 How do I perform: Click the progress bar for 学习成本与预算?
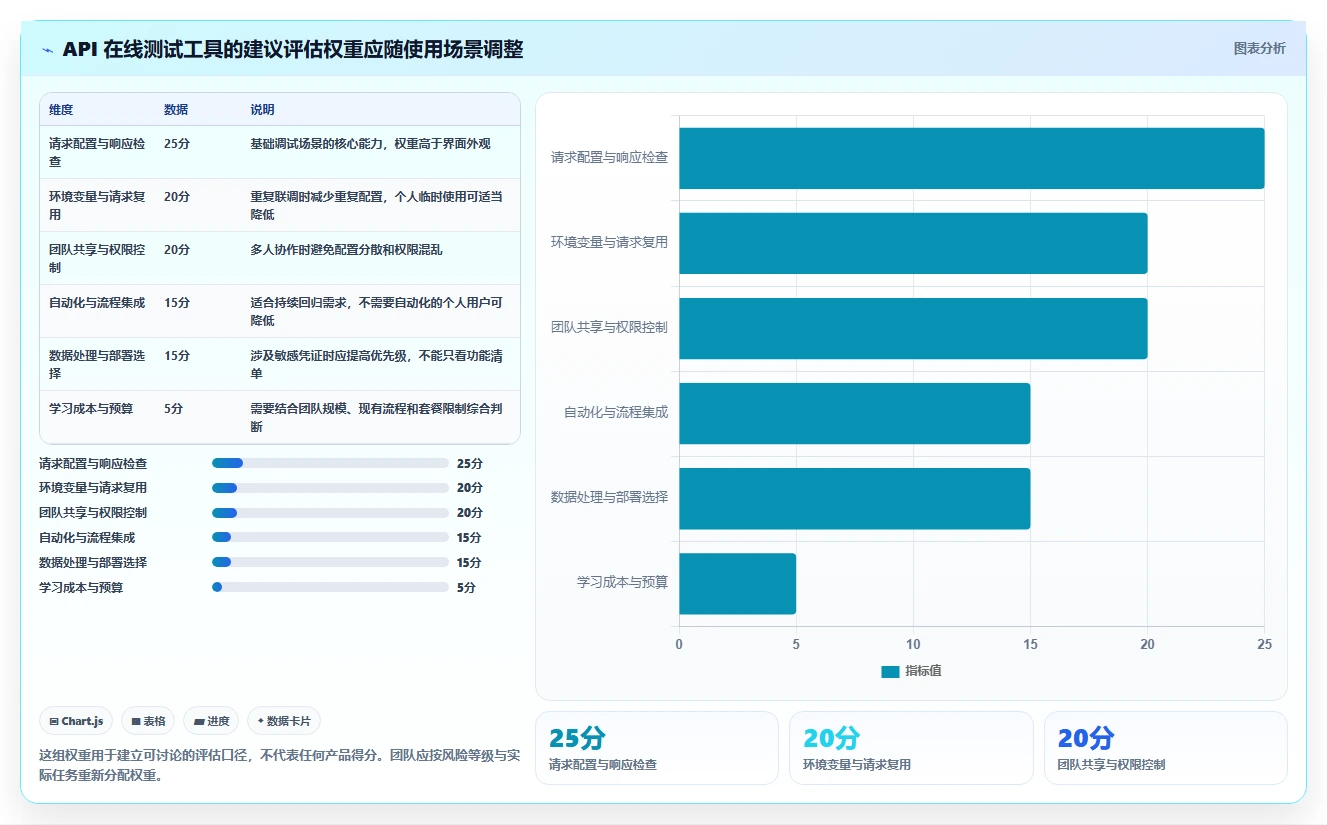330,587
